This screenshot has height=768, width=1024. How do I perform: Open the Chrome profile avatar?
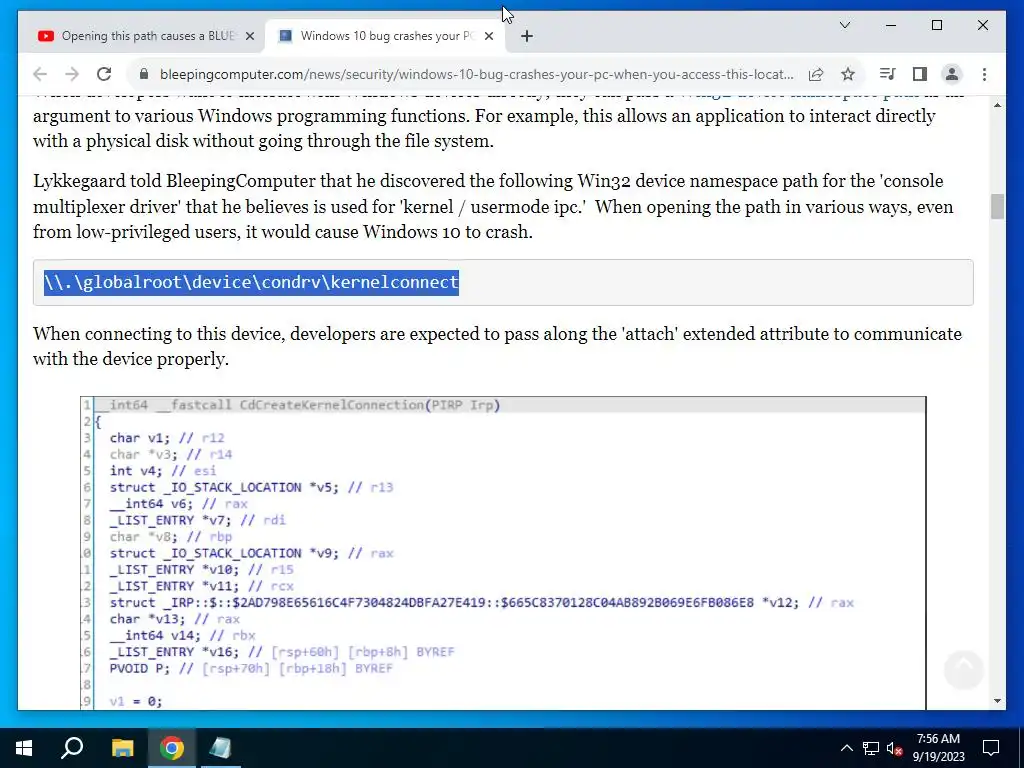[x=952, y=74]
